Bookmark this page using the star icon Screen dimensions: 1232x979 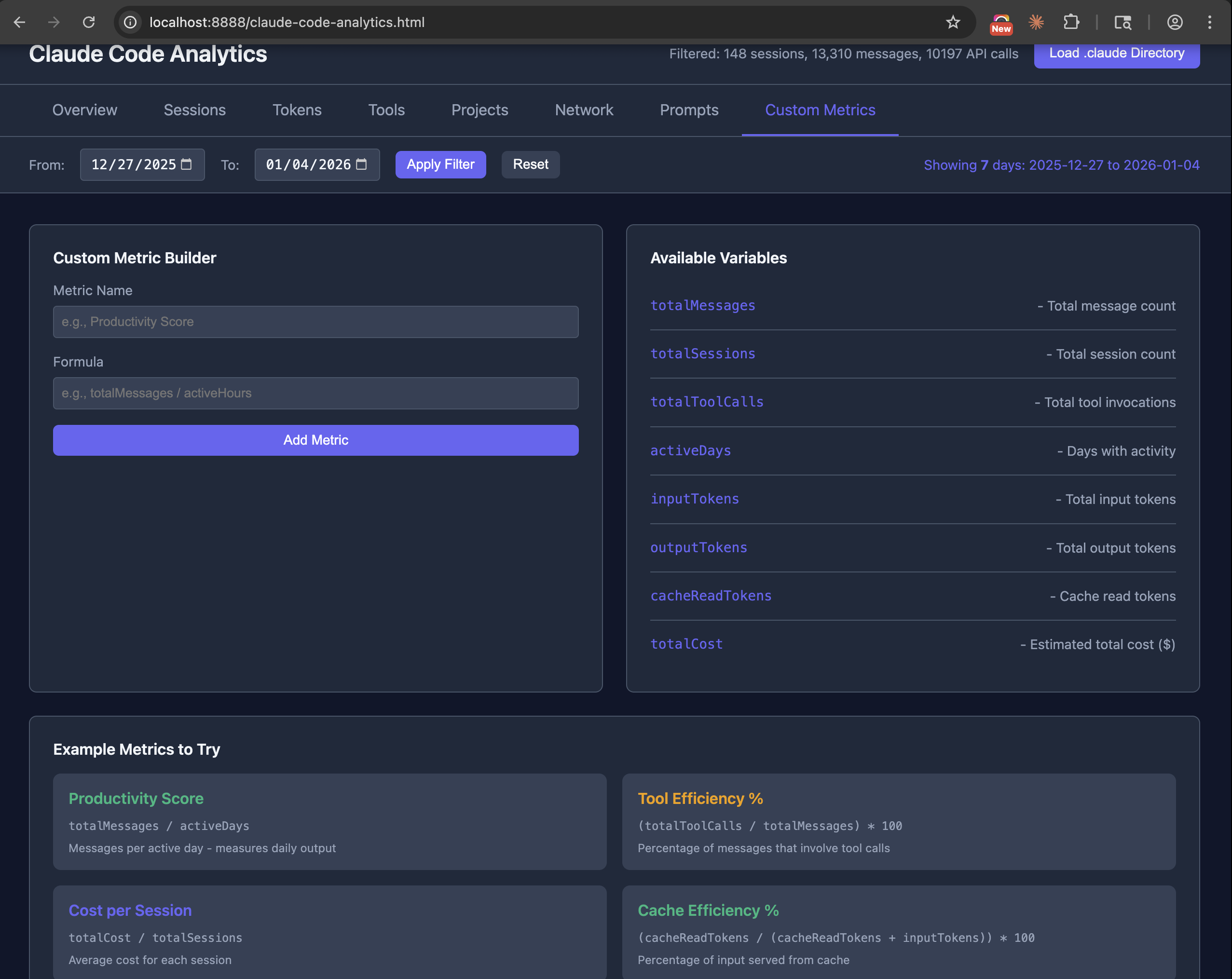[x=953, y=22]
